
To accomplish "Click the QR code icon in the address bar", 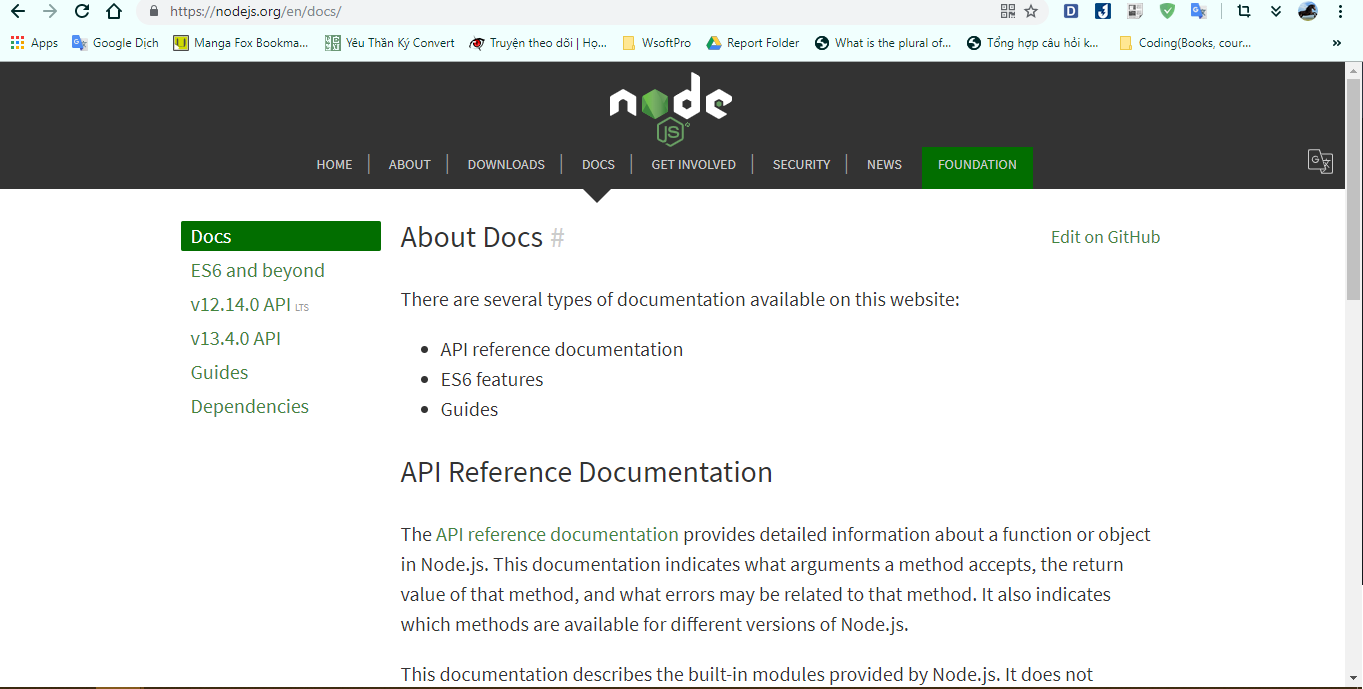I will pyautogui.click(x=1009, y=12).
